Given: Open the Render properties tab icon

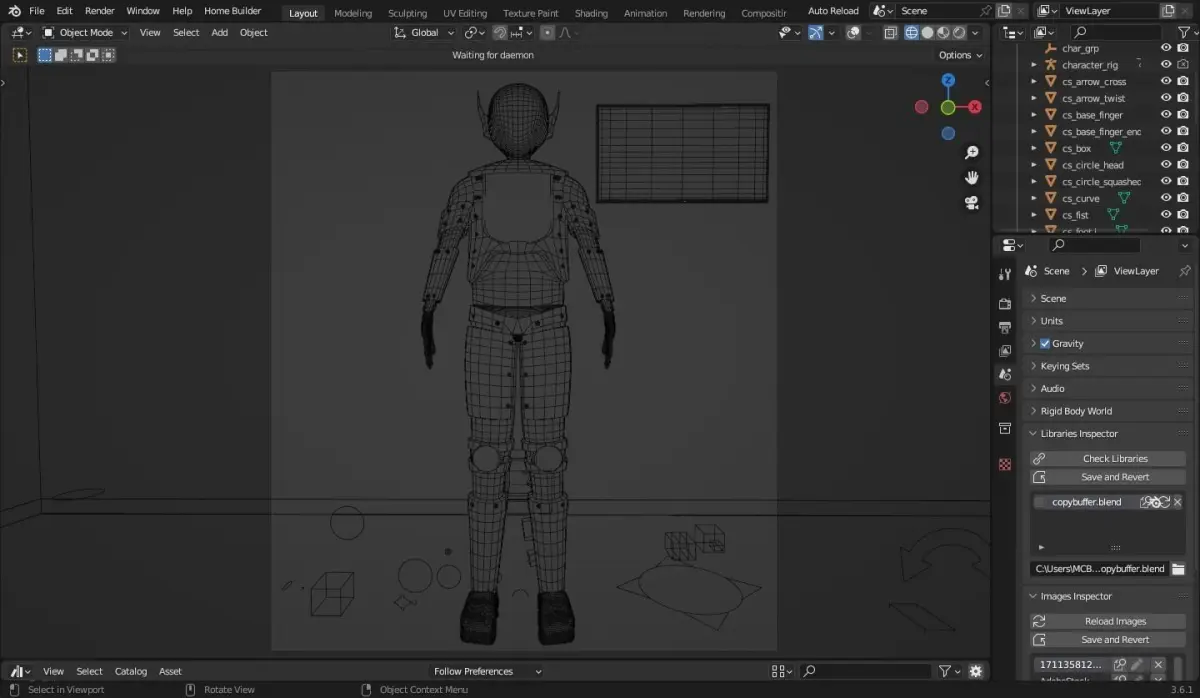Looking at the screenshot, I should pyautogui.click(x=1005, y=303).
